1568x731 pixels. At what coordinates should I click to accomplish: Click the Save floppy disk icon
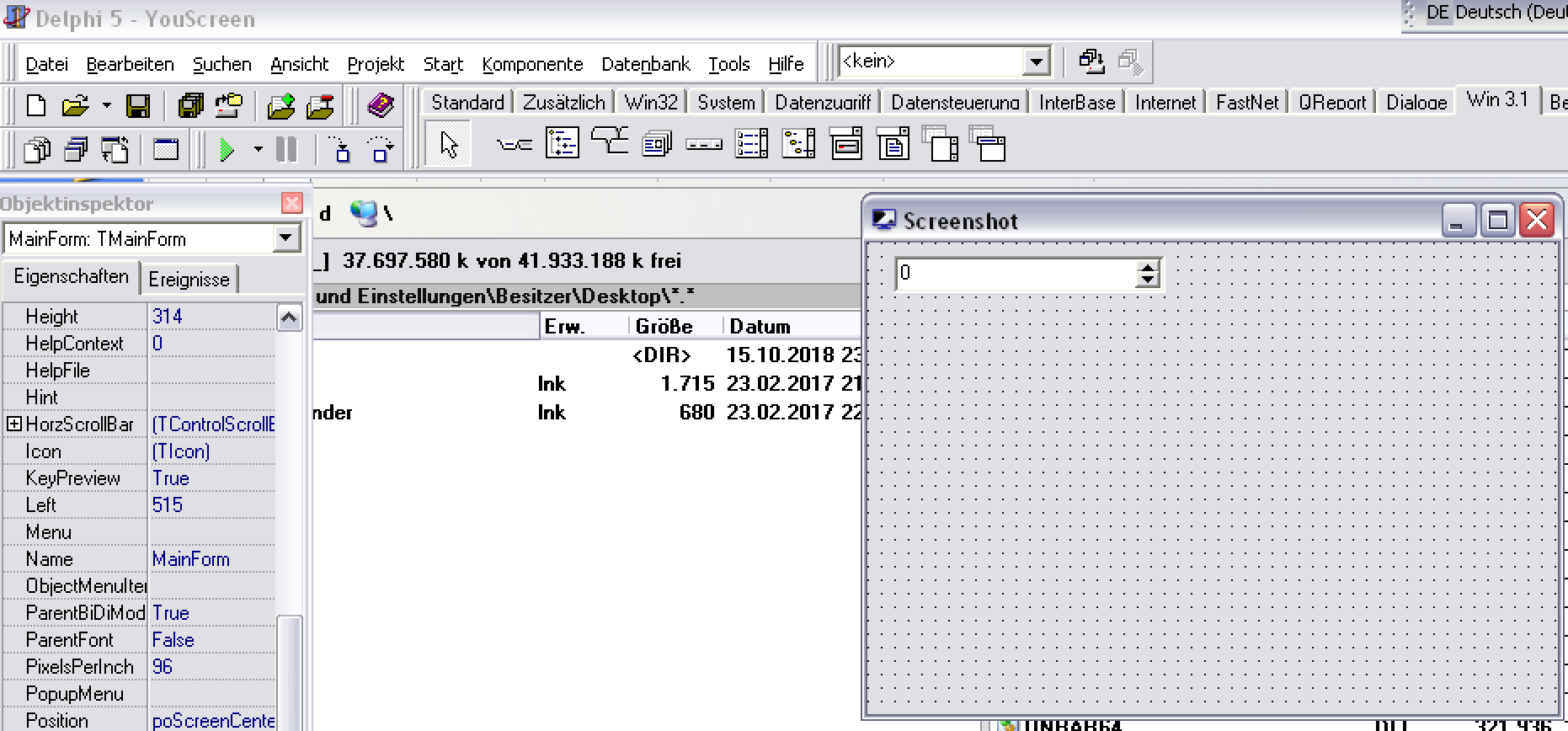coord(137,105)
